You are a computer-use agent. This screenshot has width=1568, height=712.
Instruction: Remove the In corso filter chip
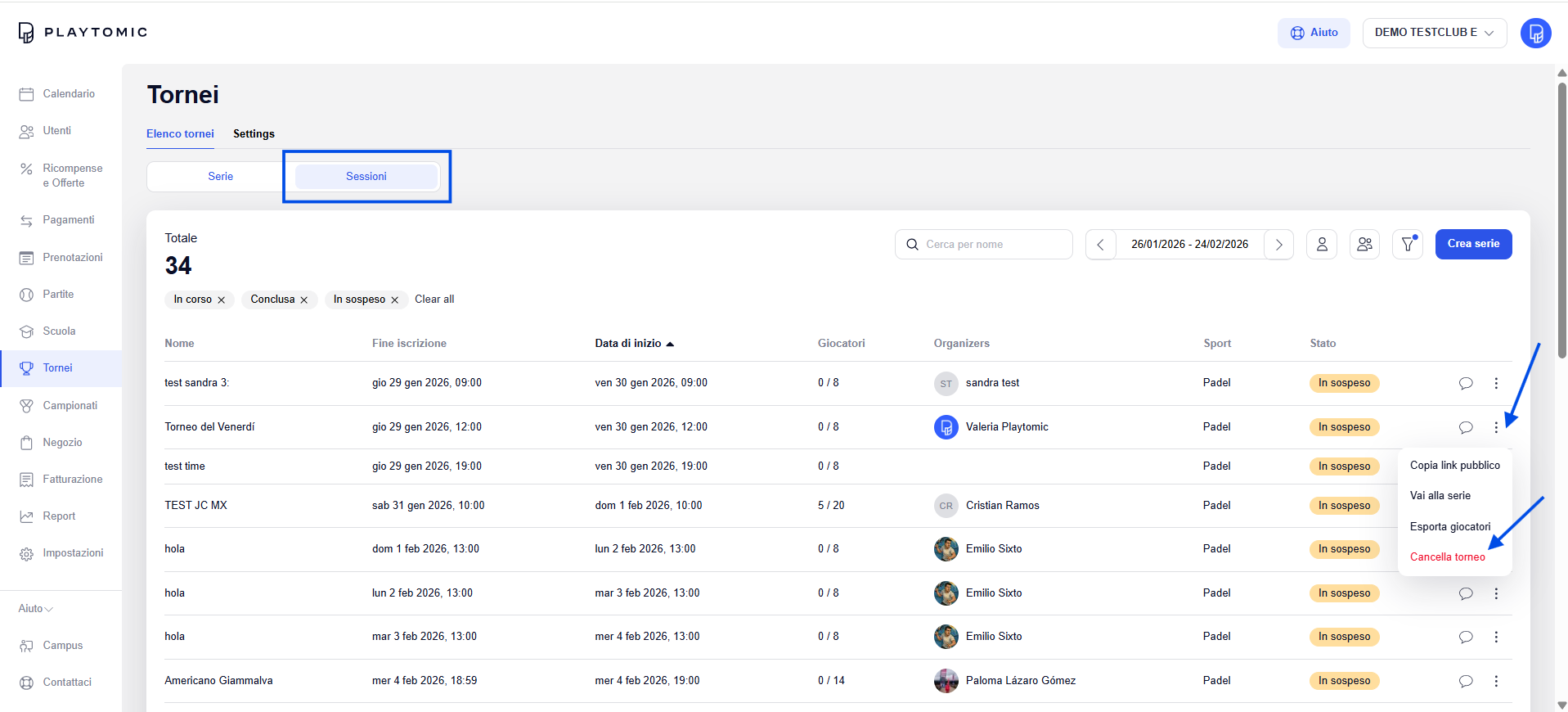click(222, 300)
